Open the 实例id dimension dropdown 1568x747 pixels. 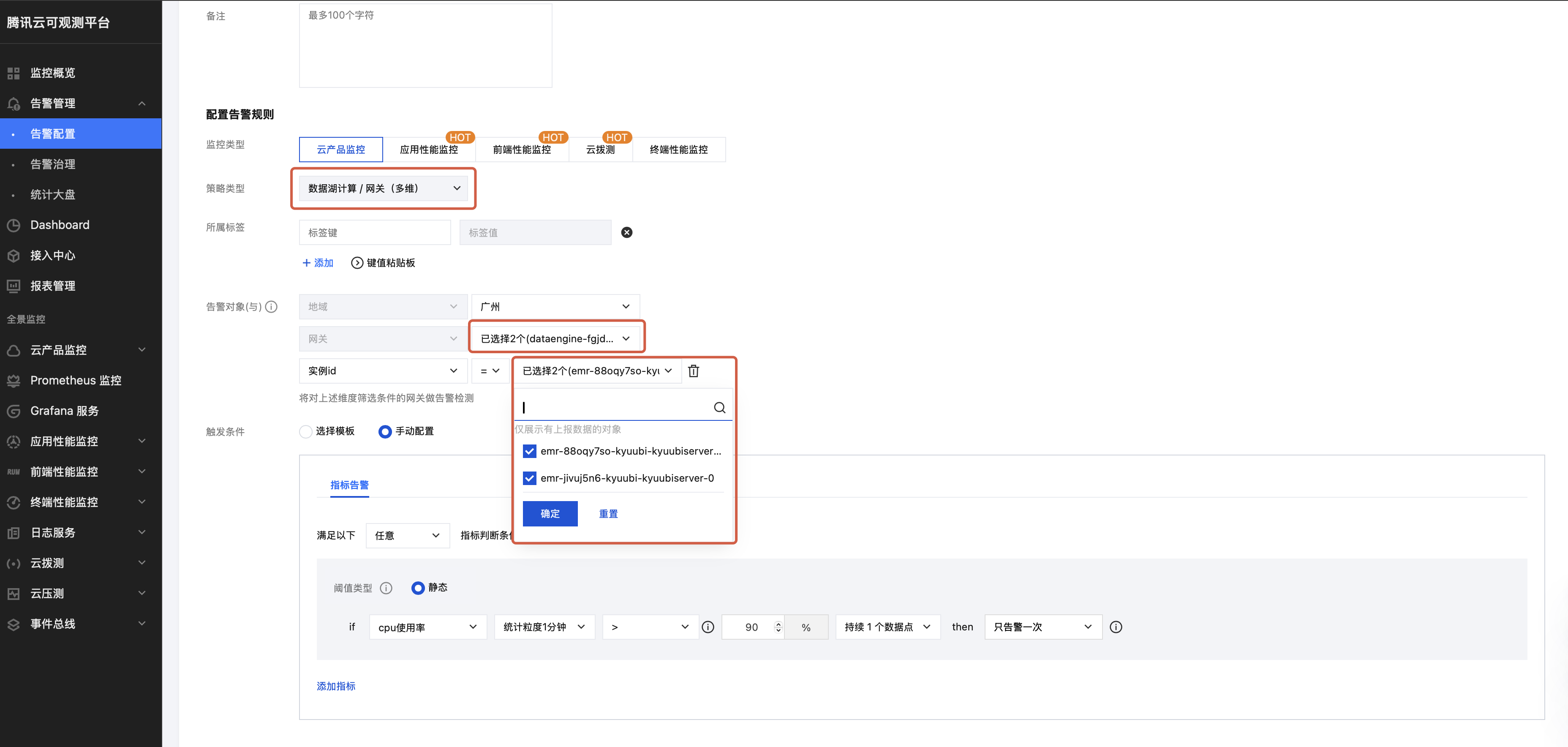383,371
